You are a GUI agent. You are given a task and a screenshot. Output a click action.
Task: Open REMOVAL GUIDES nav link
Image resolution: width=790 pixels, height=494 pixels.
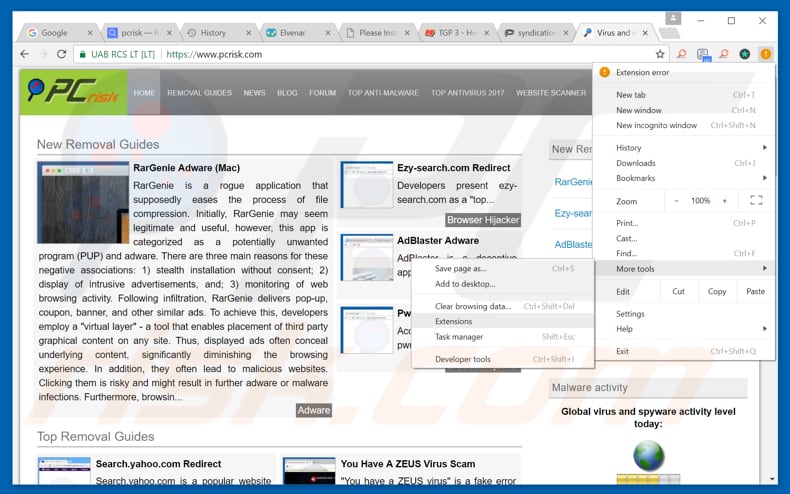coord(200,93)
